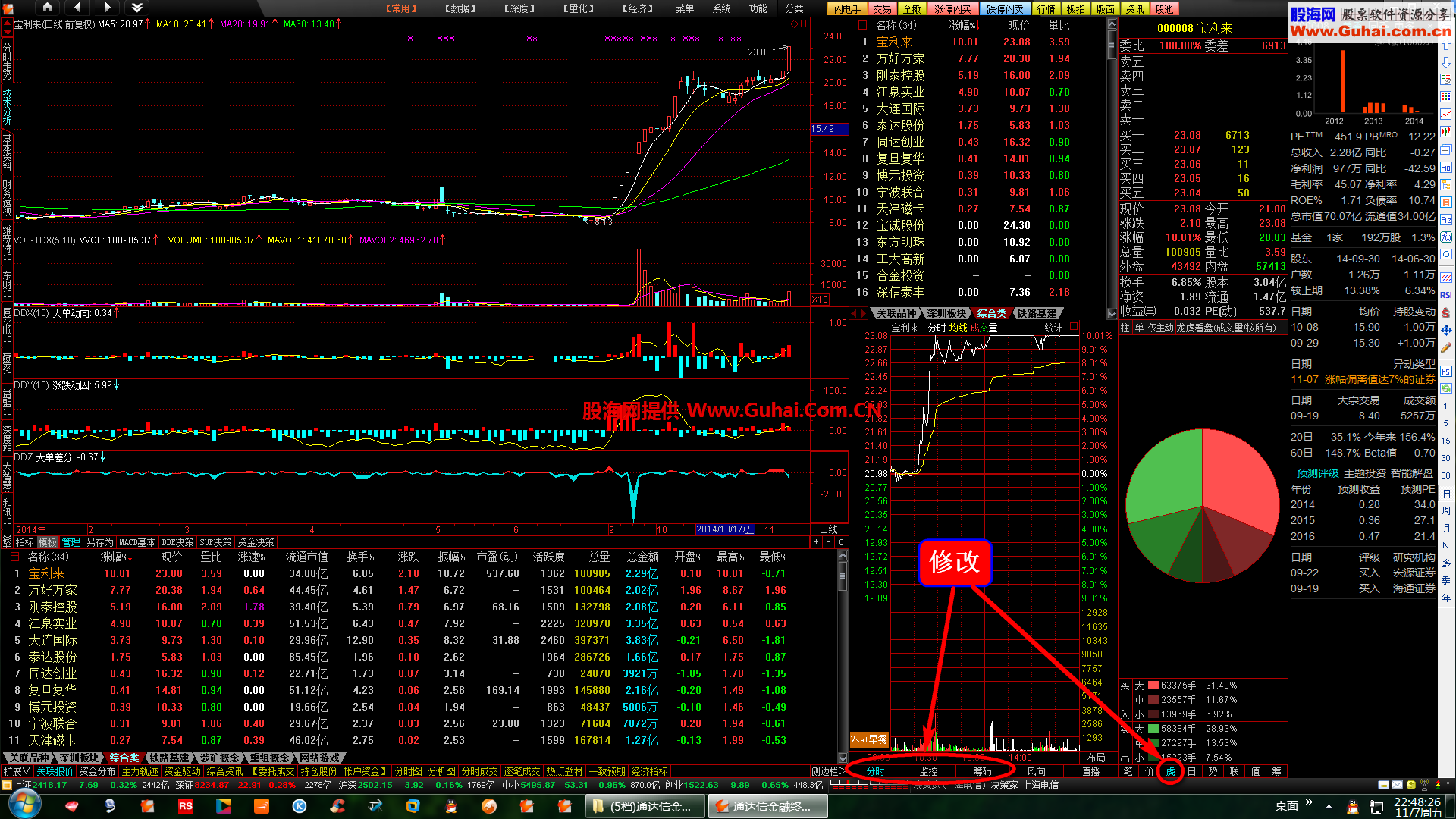Expand the double-chevron down toolbar icon

(x=137, y=8)
